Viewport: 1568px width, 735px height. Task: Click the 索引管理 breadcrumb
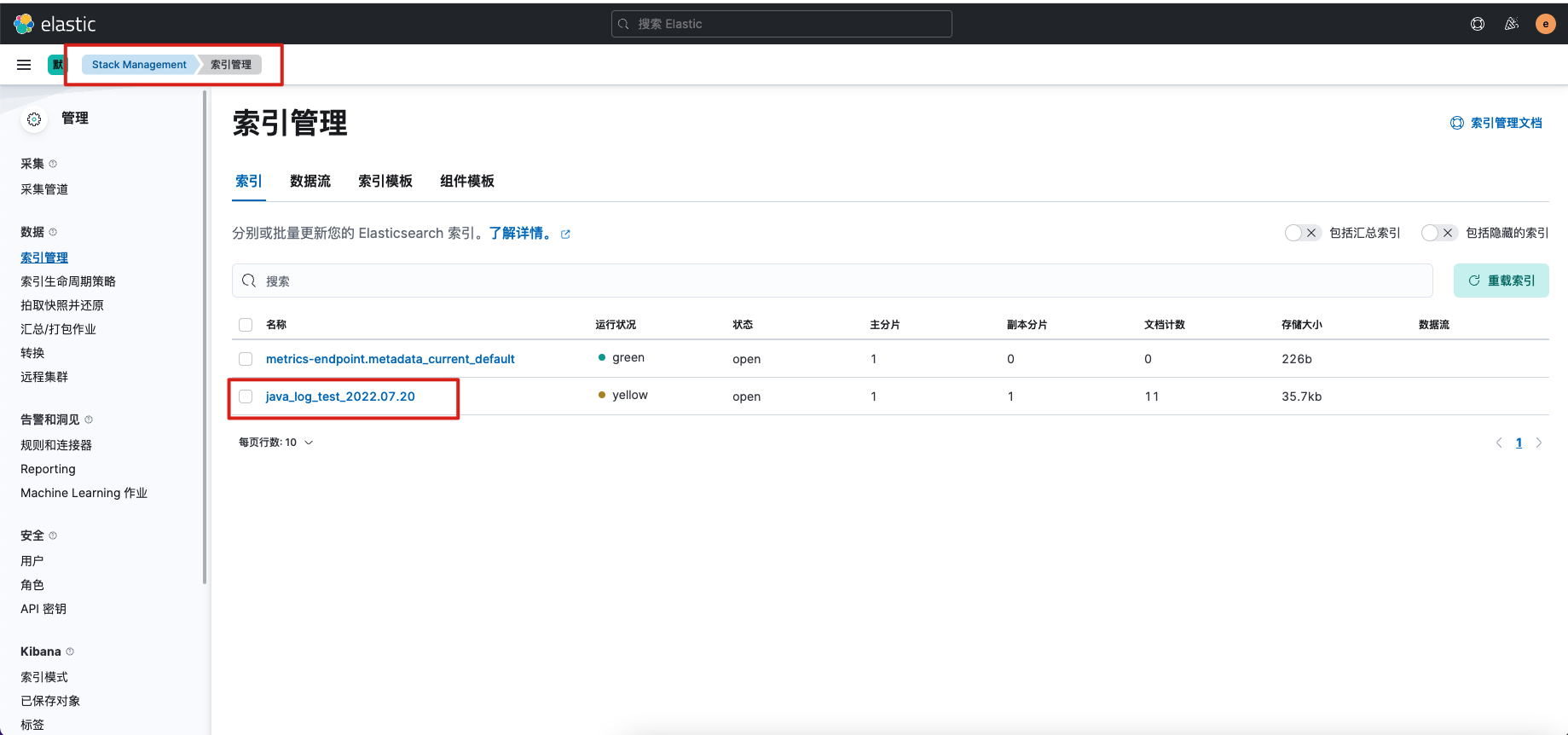pyautogui.click(x=231, y=65)
